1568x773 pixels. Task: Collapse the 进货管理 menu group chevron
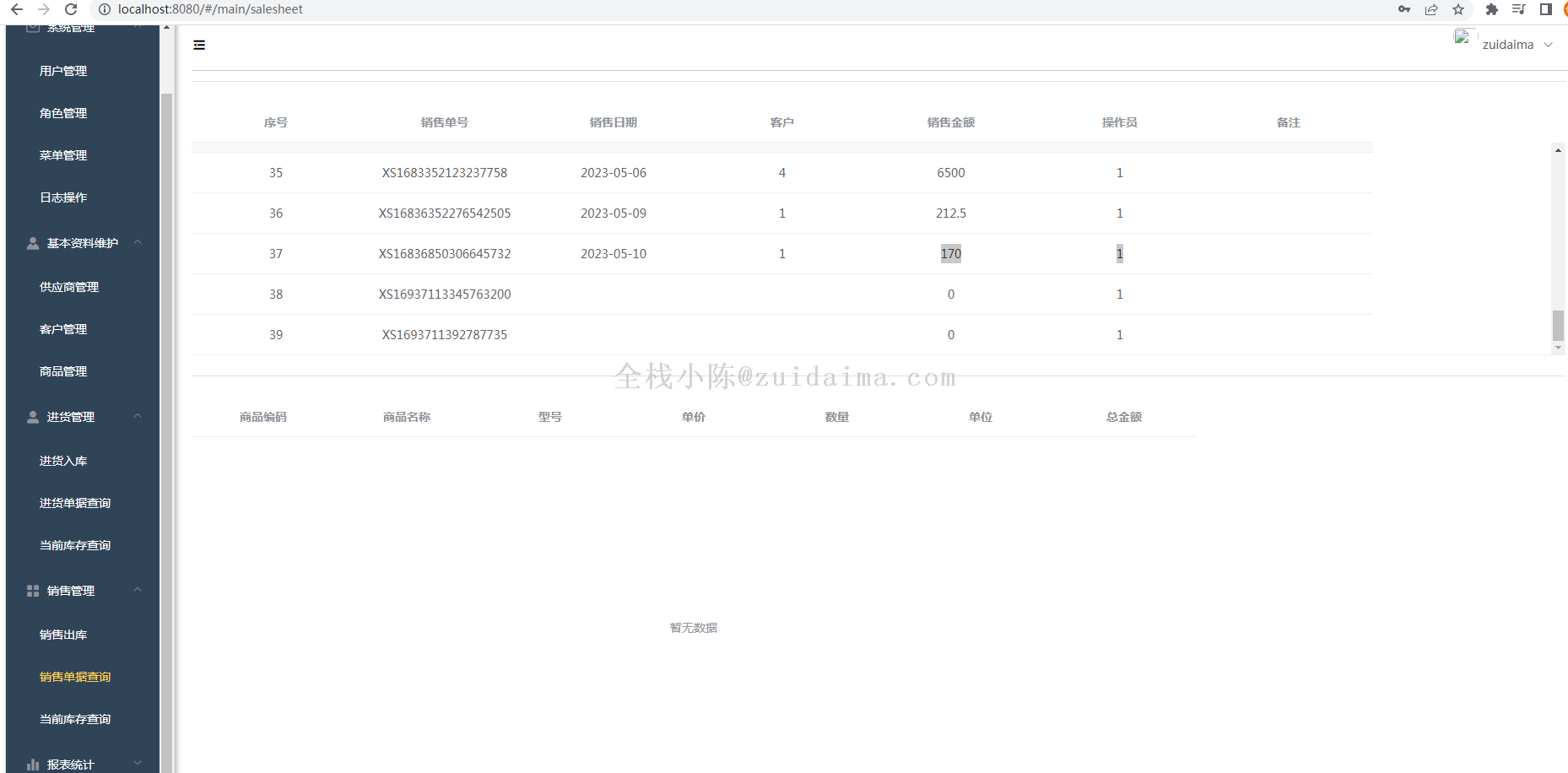(138, 417)
